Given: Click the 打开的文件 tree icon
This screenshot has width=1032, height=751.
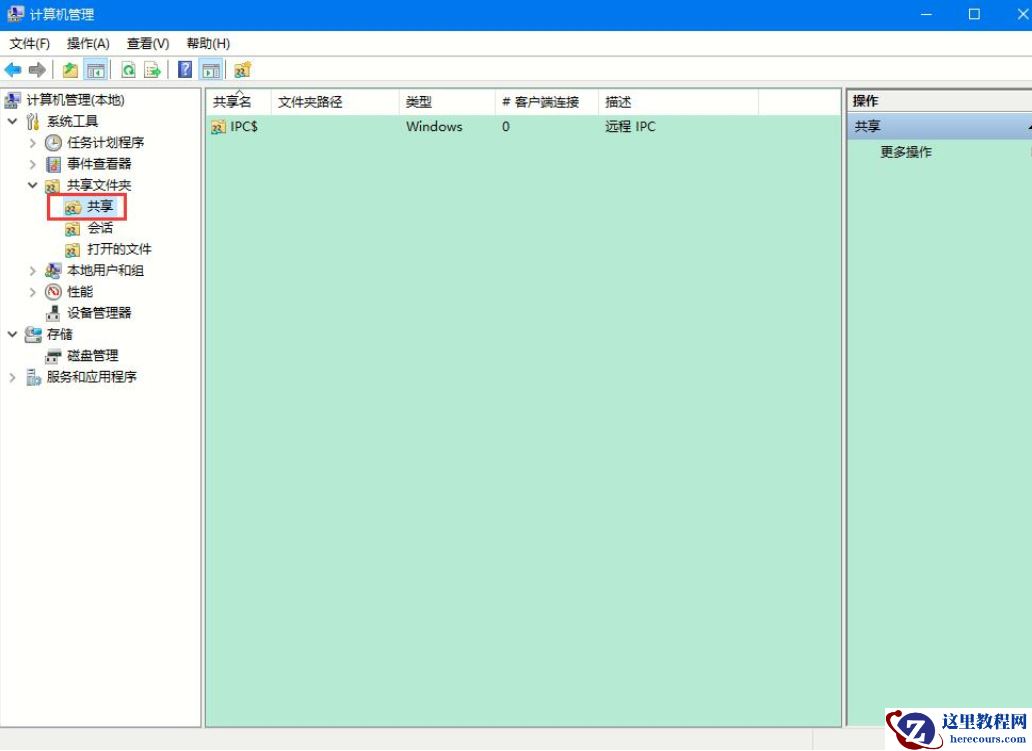Looking at the screenshot, I should pos(72,249).
